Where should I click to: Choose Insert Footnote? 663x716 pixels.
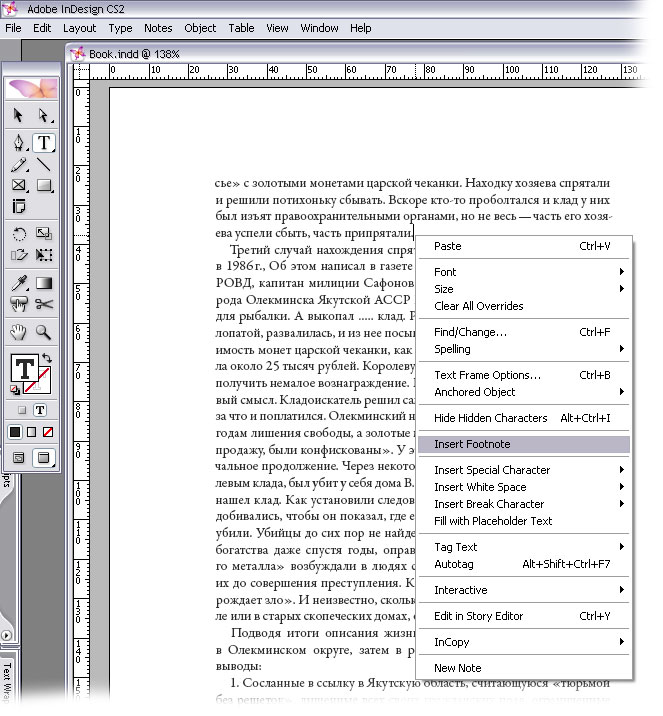point(524,444)
